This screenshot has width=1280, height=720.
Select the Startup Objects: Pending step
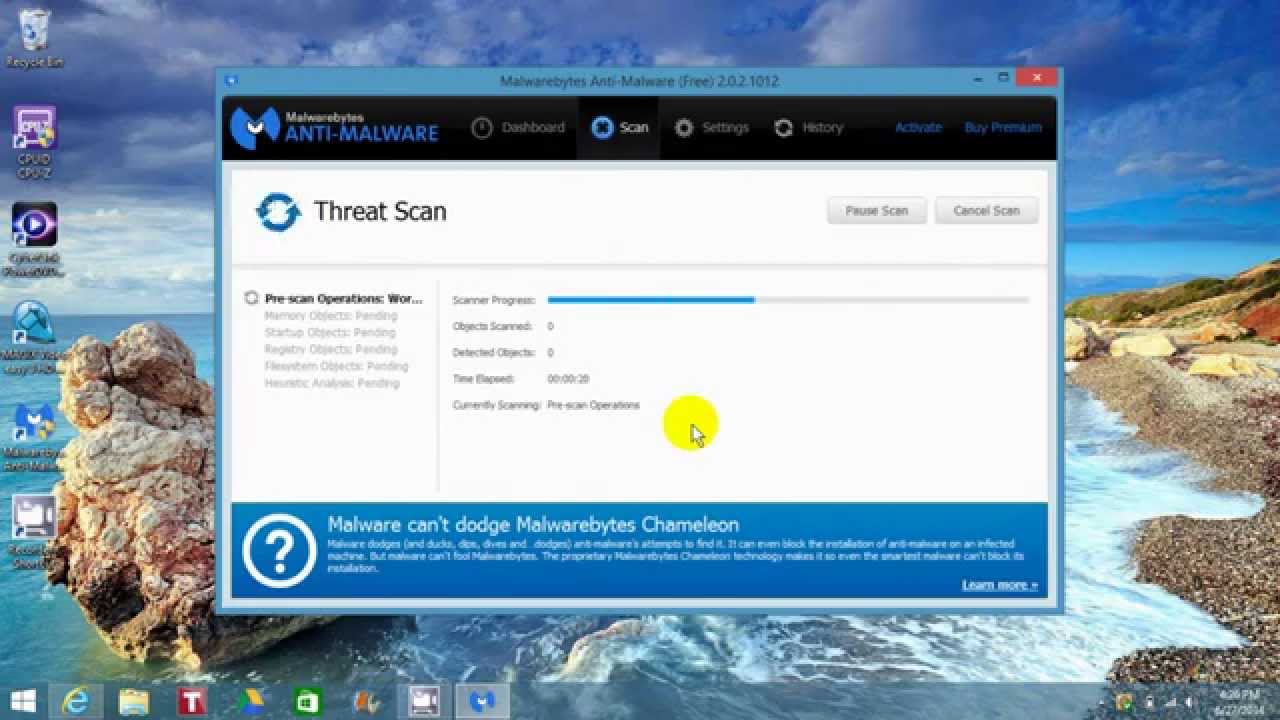pos(330,333)
